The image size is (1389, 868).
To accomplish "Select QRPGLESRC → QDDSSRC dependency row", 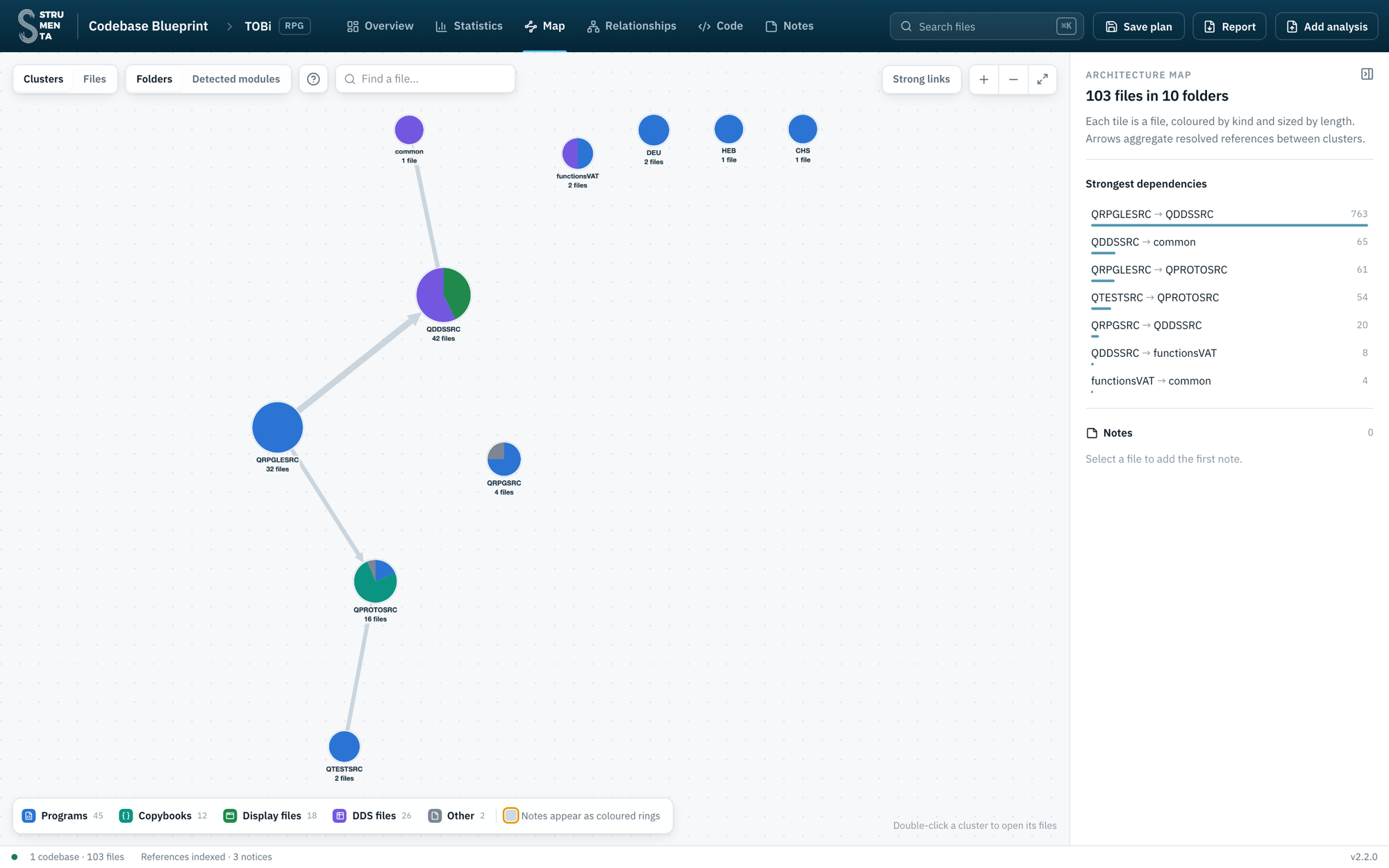I will coord(1229,216).
